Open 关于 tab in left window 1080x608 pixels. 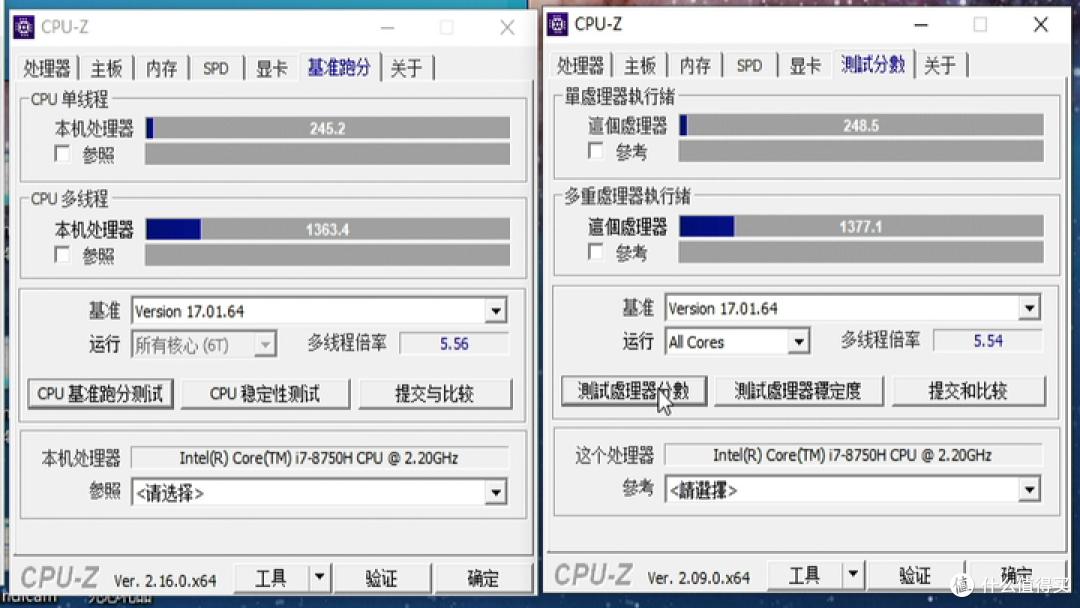click(x=406, y=68)
